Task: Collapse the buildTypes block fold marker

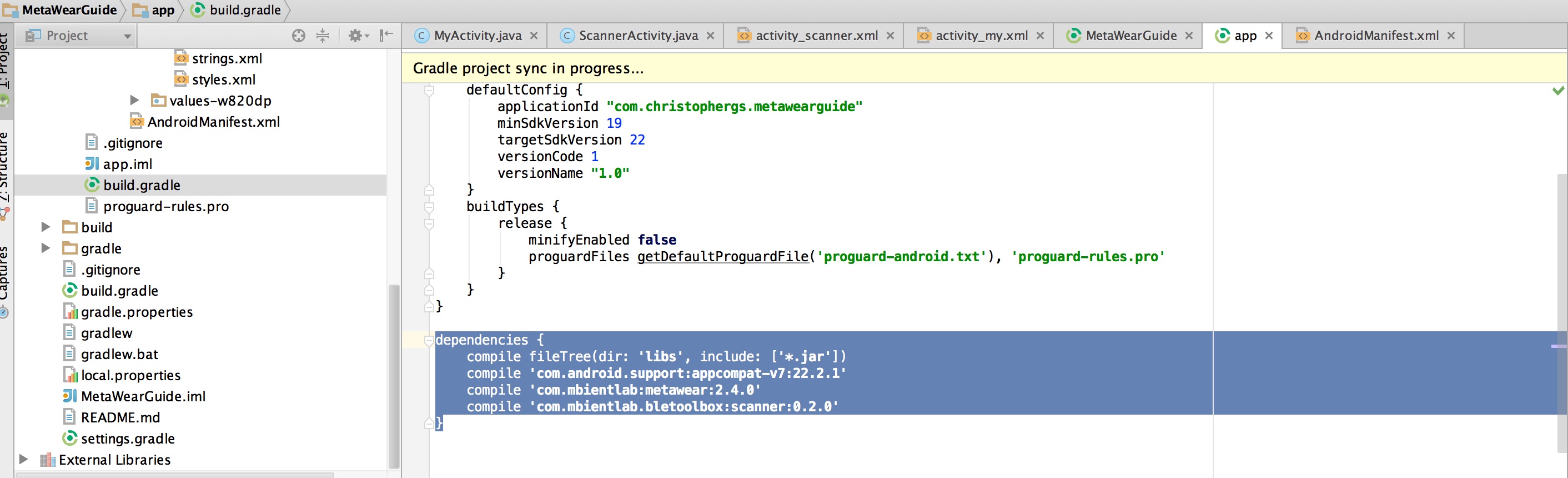Action: [429, 207]
